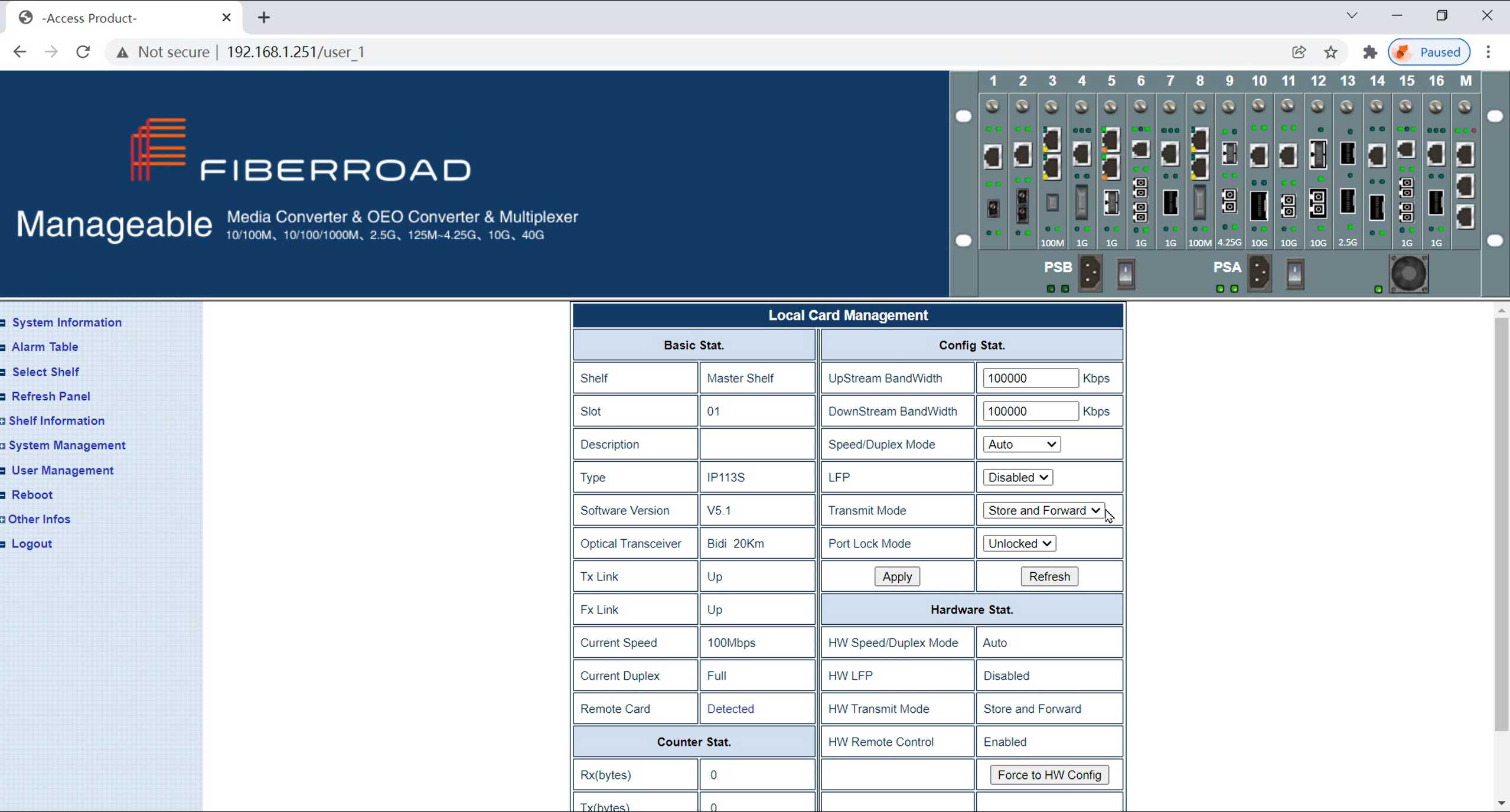Click the Apply button
Viewport: 1510px width, 812px height.
pos(897,576)
